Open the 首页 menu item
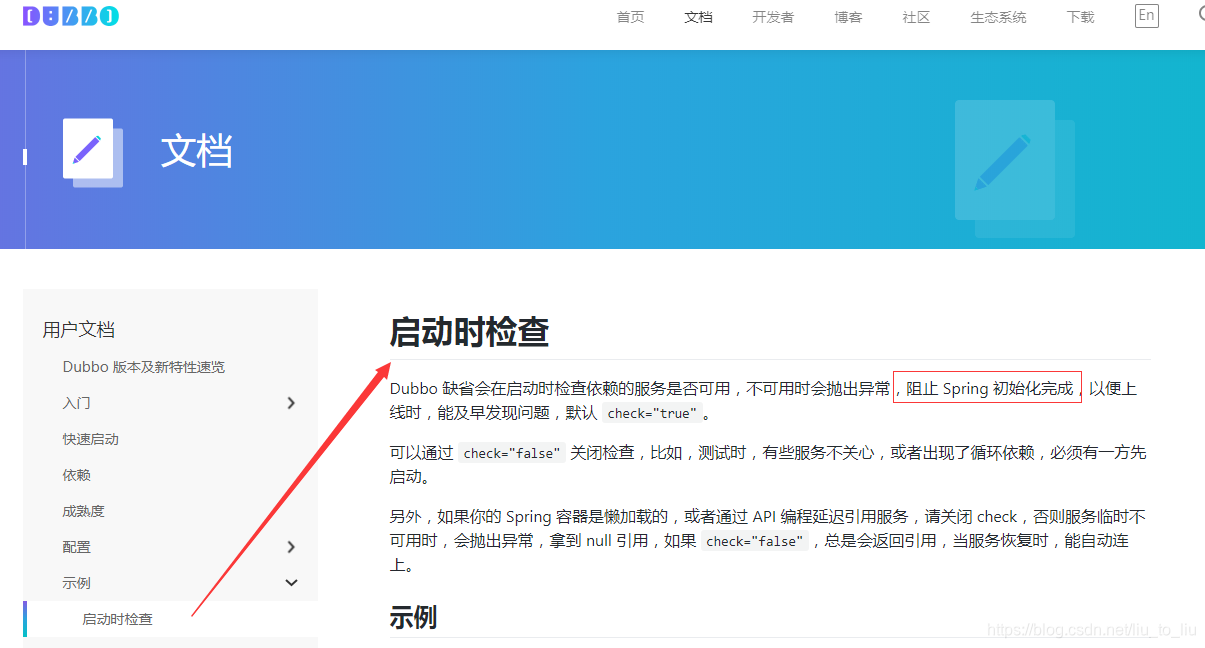 coord(630,17)
